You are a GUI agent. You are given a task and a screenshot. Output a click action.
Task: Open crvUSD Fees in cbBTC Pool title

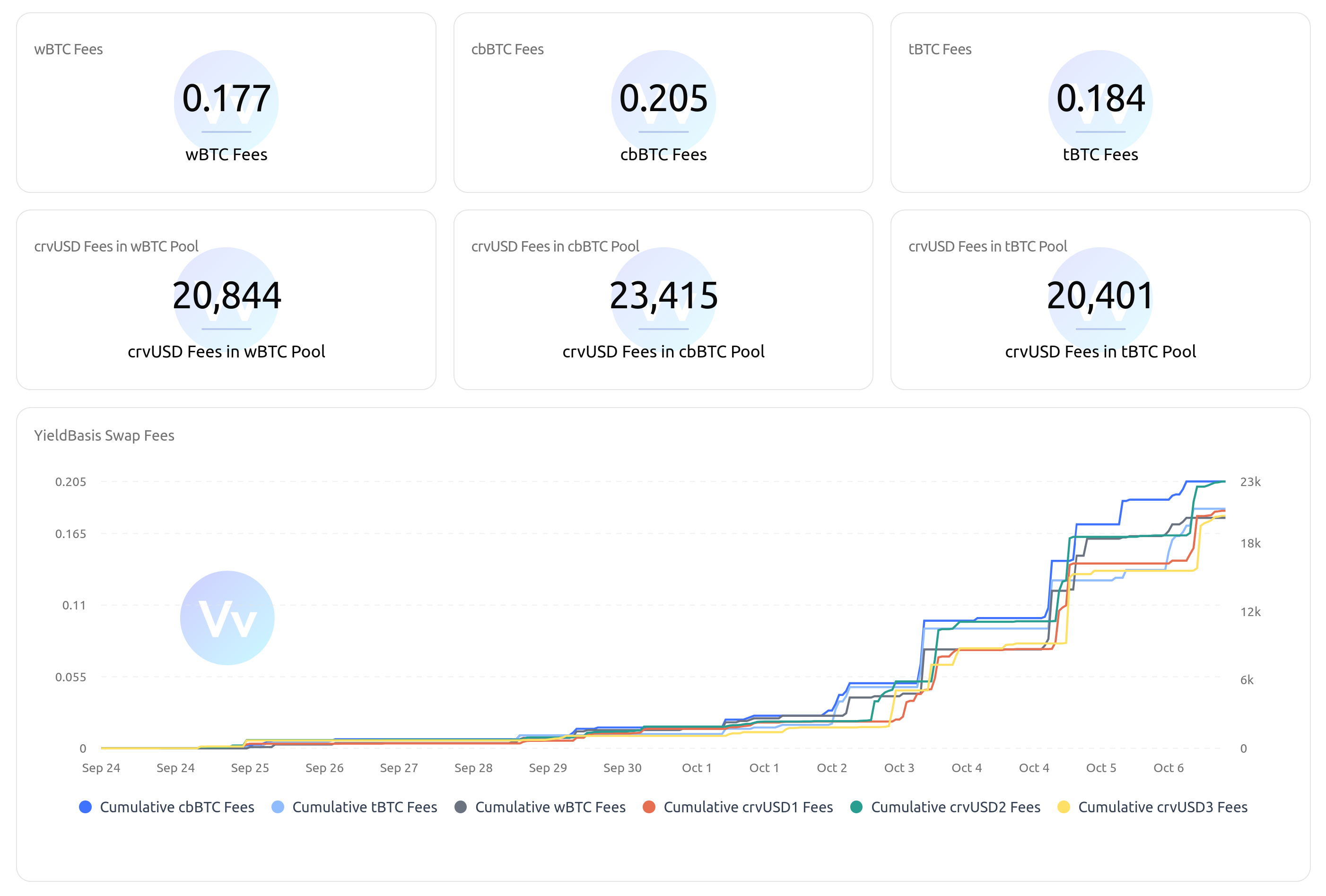pyautogui.click(x=555, y=246)
